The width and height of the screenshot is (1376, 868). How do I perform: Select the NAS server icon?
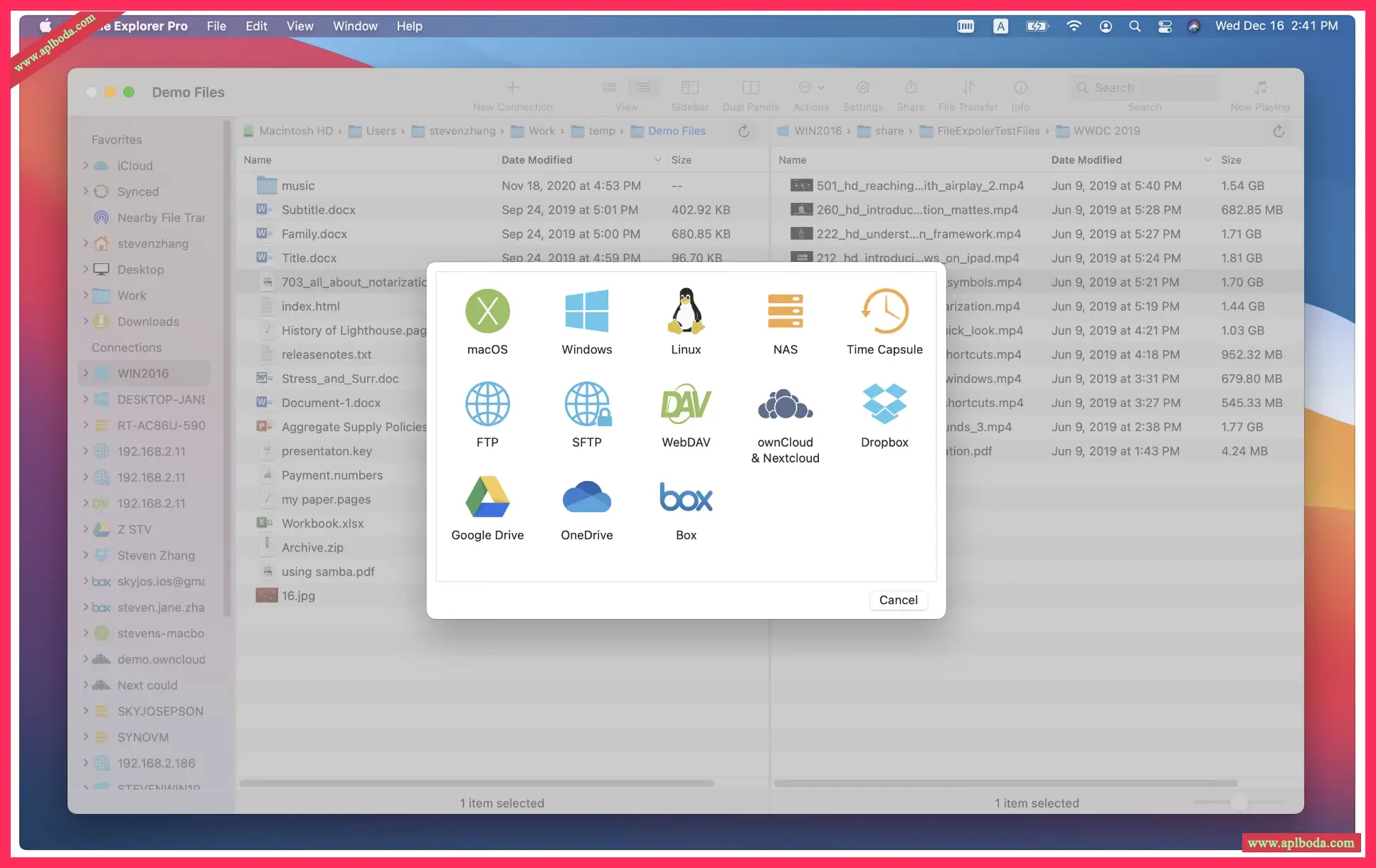click(785, 311)
